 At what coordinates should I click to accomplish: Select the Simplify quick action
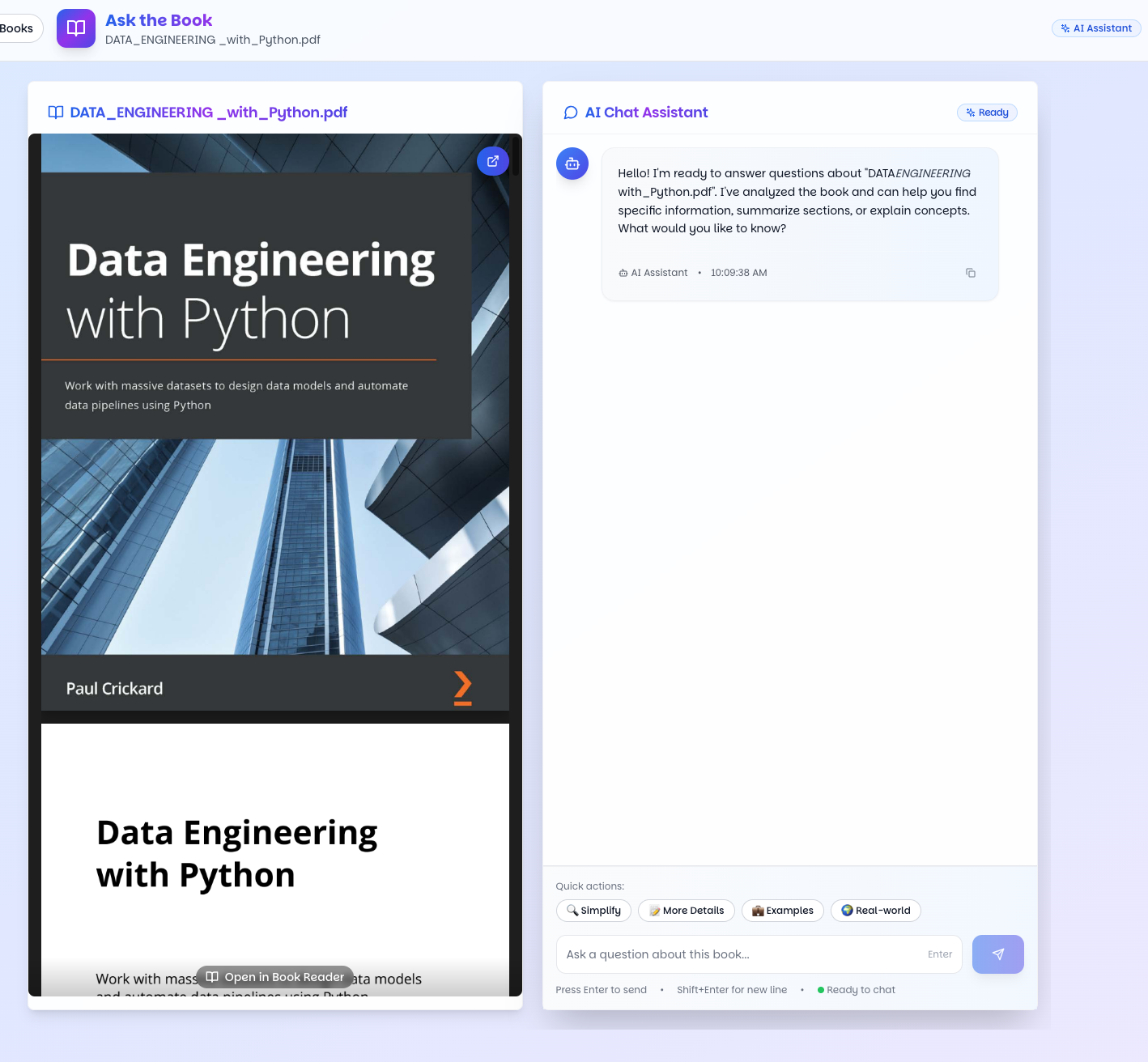(x=593, y=911)
